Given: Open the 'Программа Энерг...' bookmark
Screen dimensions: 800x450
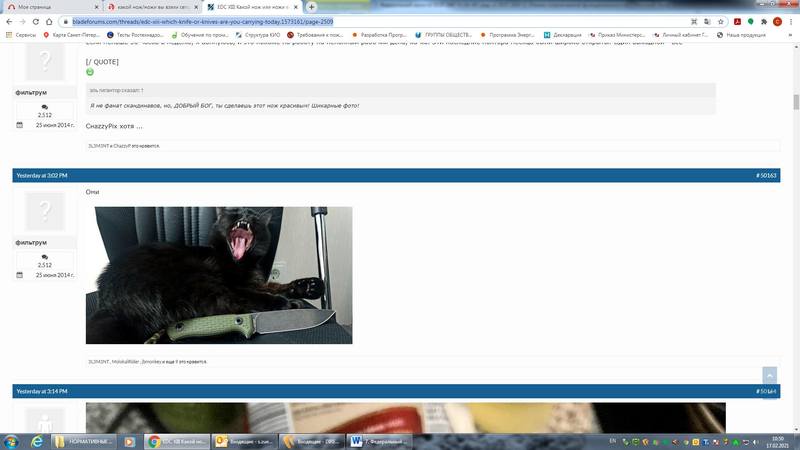Looking at the screenshot, I should point(507,35).
